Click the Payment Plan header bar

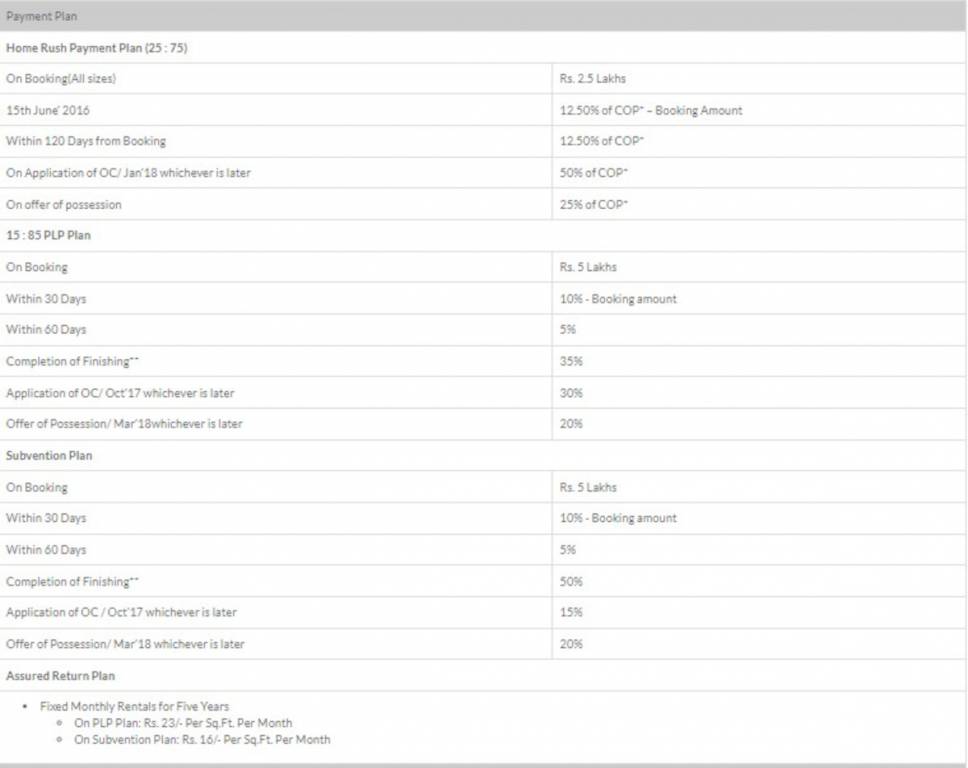coord(483,16)
